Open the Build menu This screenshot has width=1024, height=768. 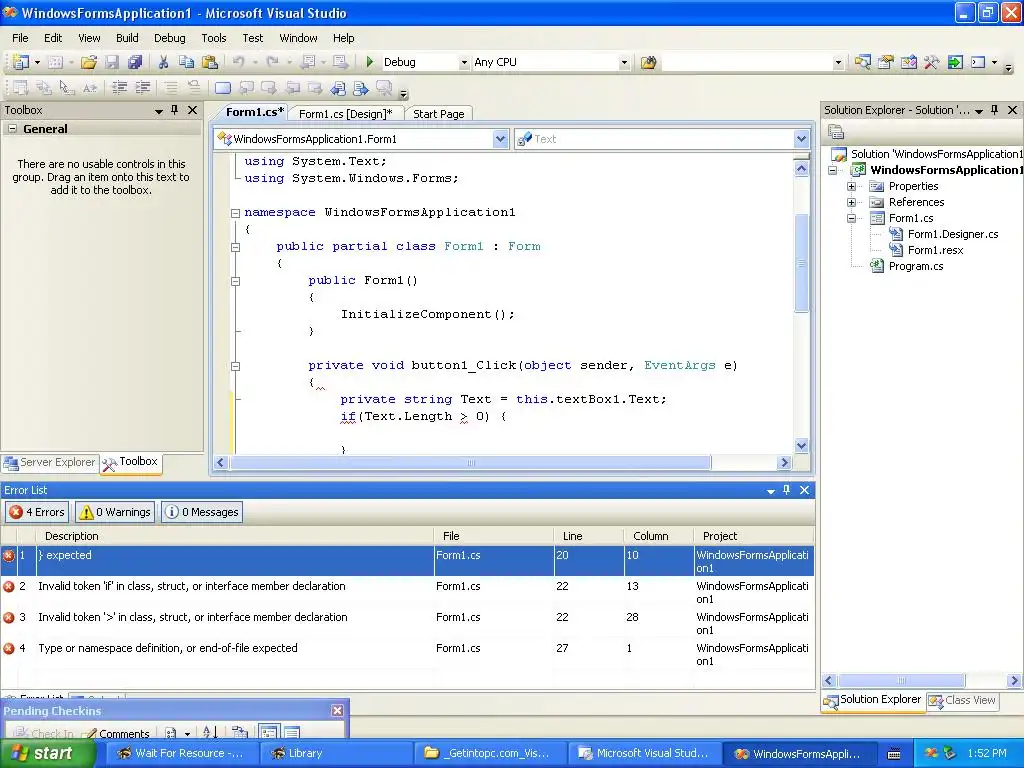click(x=127, y=38)
